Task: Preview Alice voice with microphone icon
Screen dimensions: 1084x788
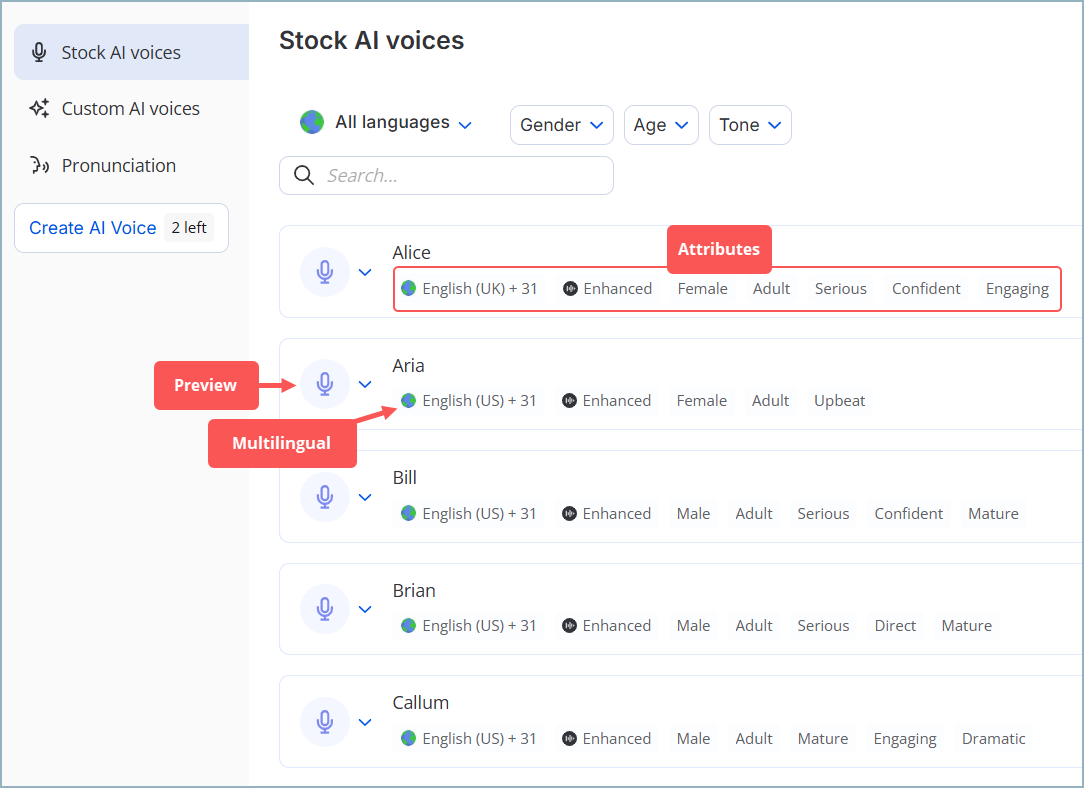Action: pyautogui.click(x=325, y=272)
